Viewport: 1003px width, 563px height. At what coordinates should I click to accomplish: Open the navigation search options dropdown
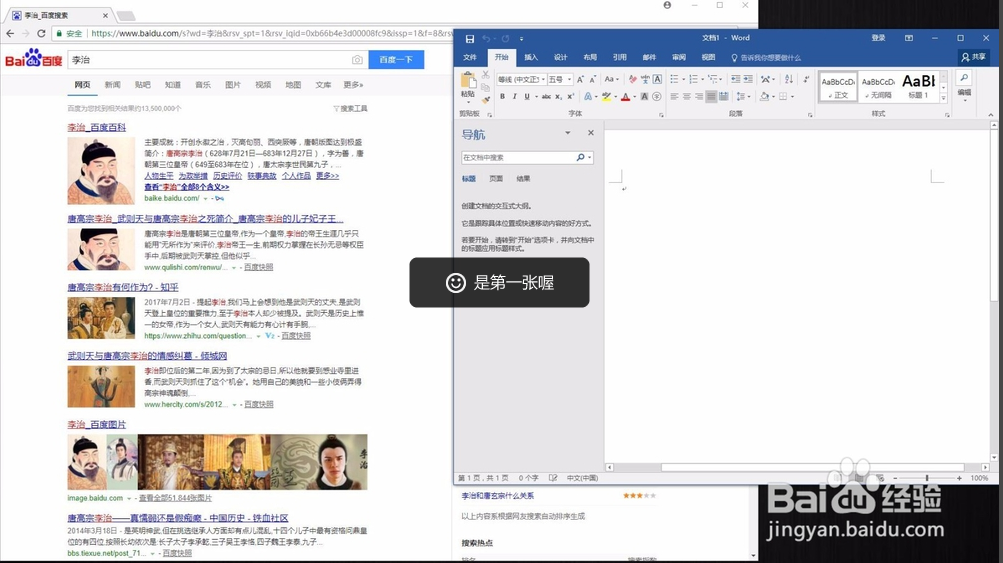[x=589, y=157]
